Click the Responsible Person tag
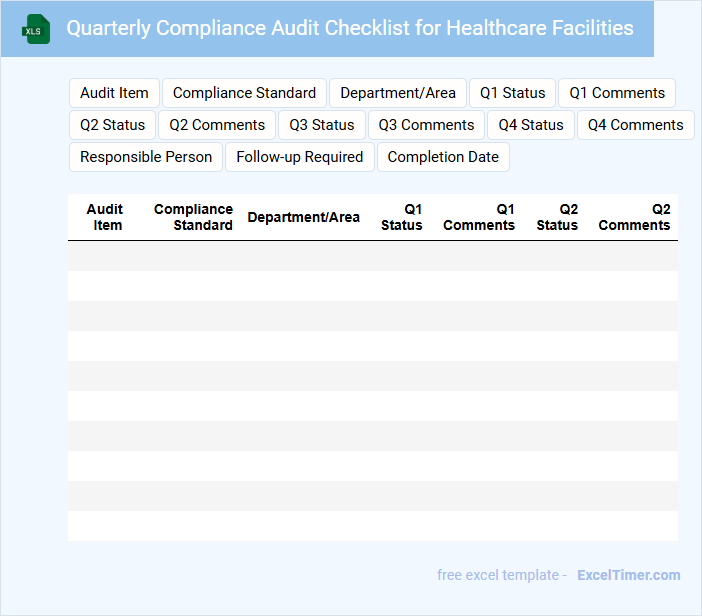Viewport: 702px width, 616px height. point(146,157)
